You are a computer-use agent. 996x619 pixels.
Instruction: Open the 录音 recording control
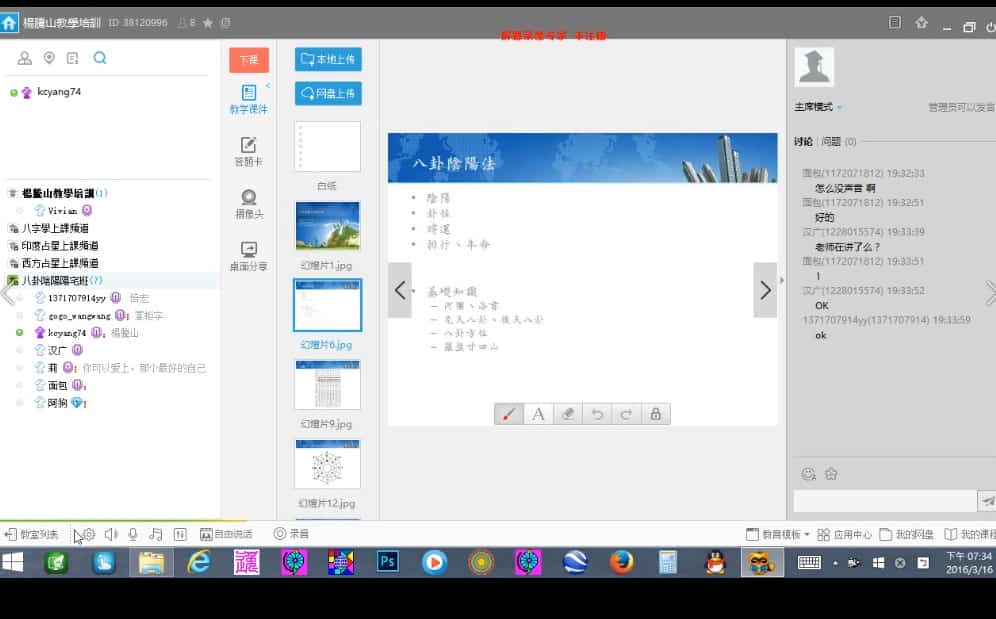290,533
